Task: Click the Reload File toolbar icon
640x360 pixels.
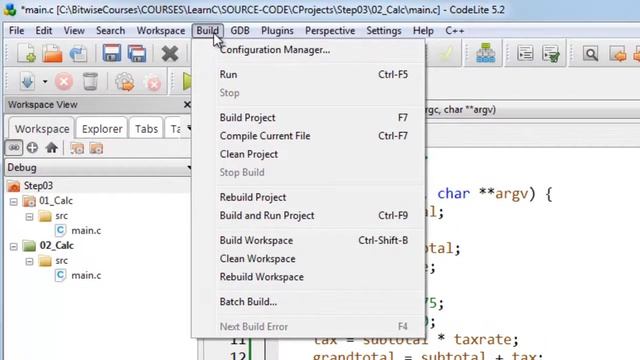Action: click(78, 54)
